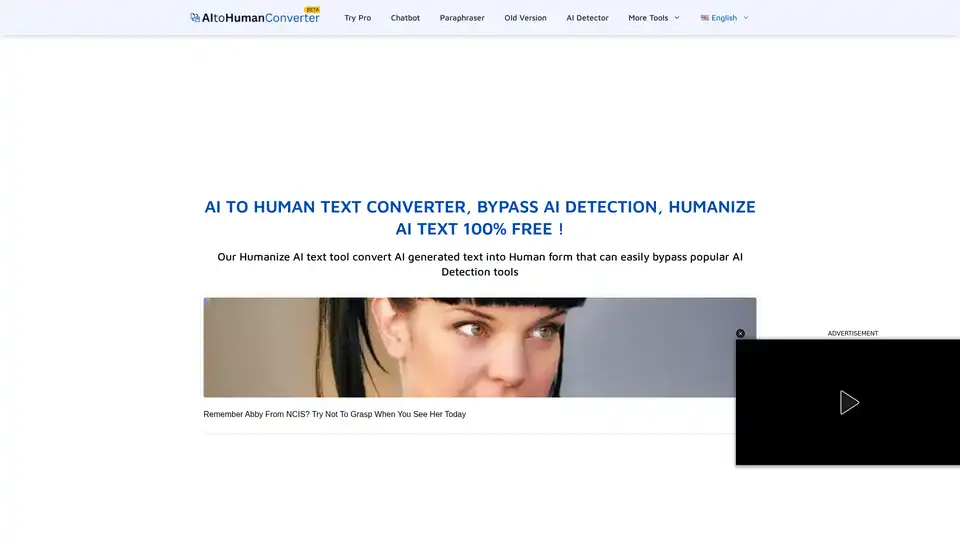Click the ADVERTISEMENT label above the video
The height and width of the screenshot is (540, 960).
852,333
